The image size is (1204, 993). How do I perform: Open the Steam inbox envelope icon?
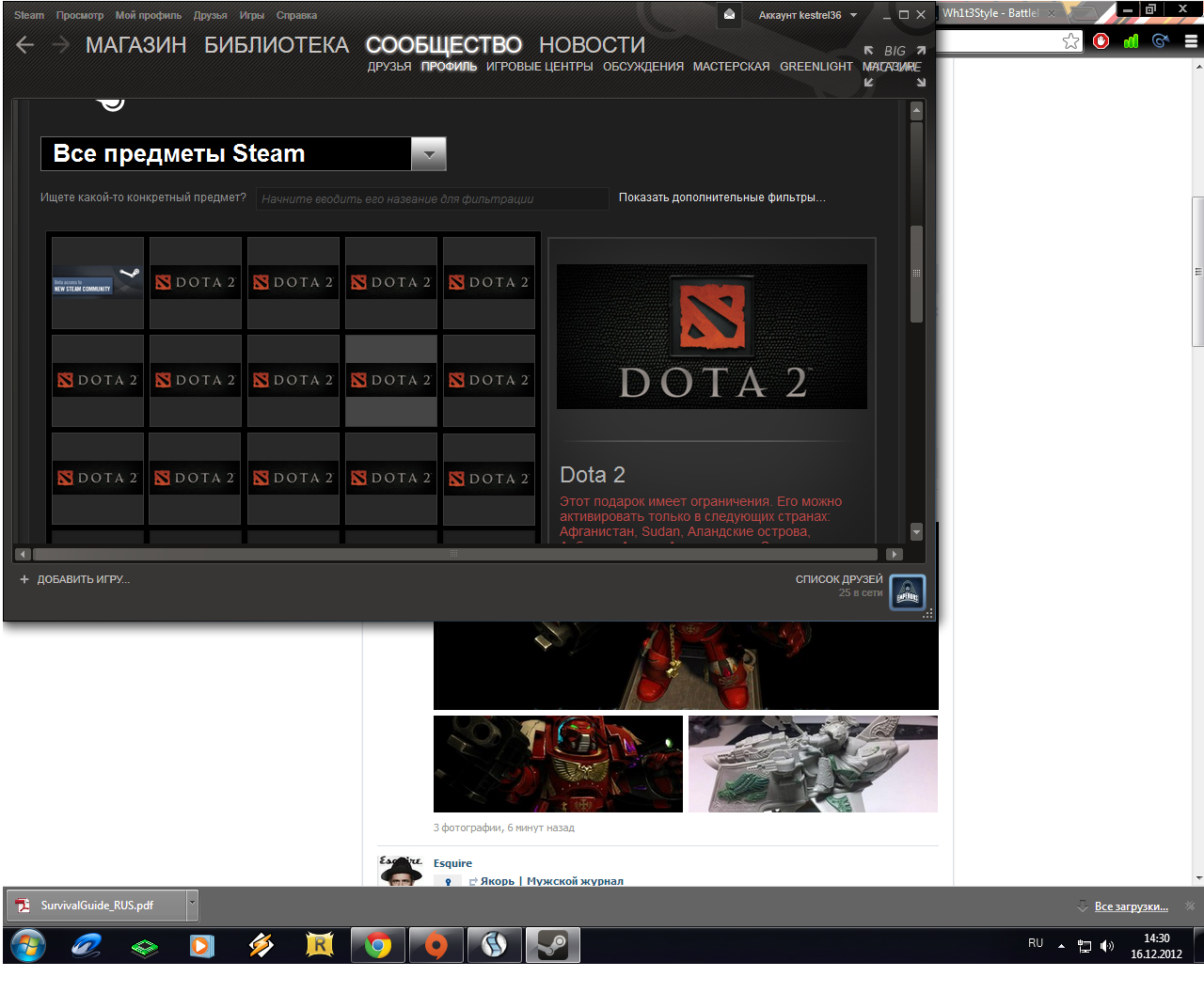(x=729, y=14)
